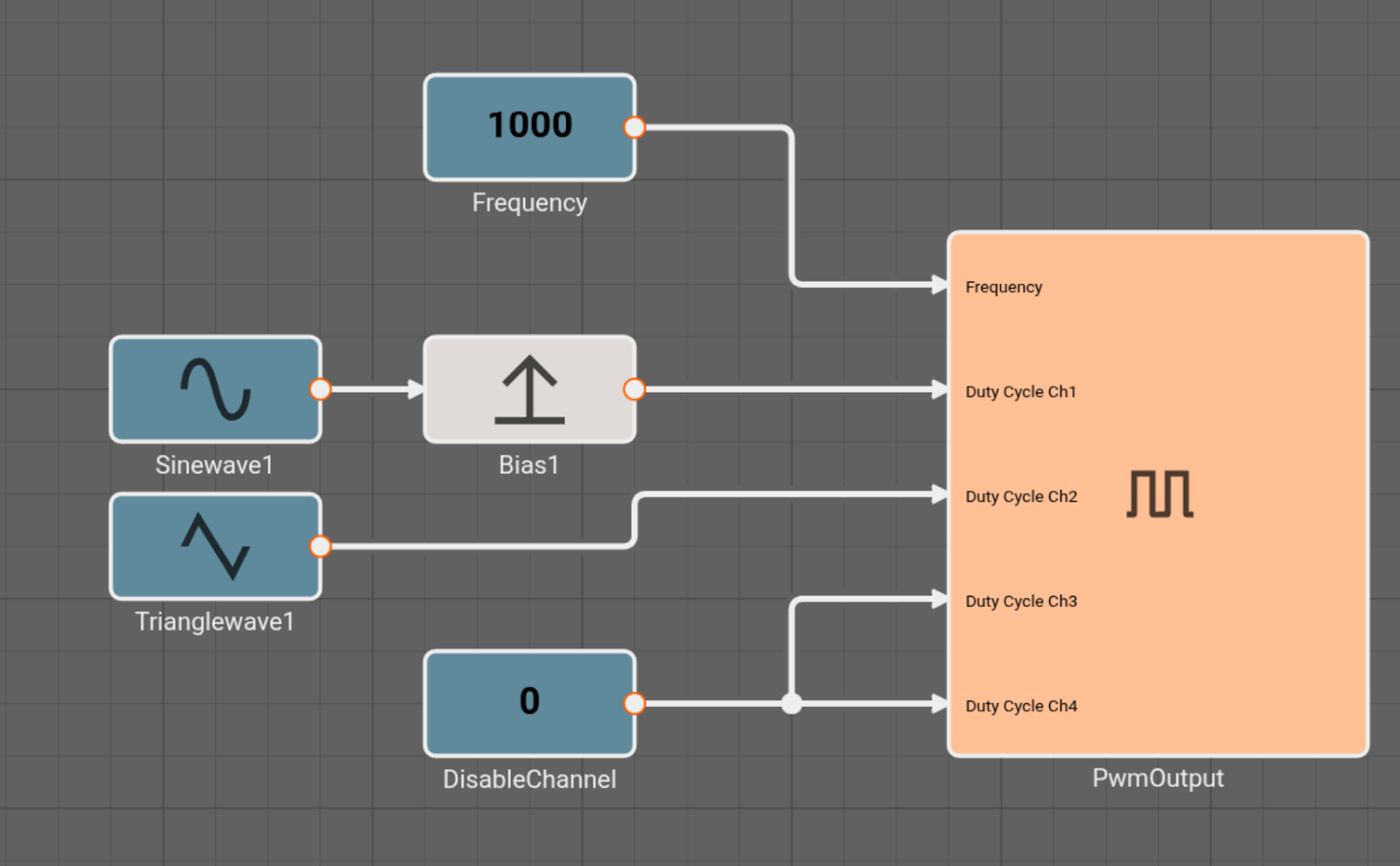This screenshot has width=1400, height=866.
Task: Click the 'PwmOutput' block caption
Action: 1158,779
